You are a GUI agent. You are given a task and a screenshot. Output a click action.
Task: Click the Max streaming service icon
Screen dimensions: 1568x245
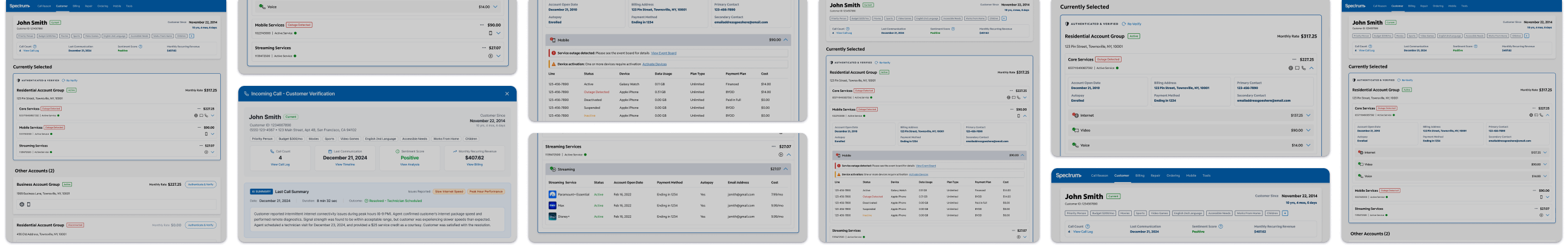pyautogui.click(x=552, y=206)
